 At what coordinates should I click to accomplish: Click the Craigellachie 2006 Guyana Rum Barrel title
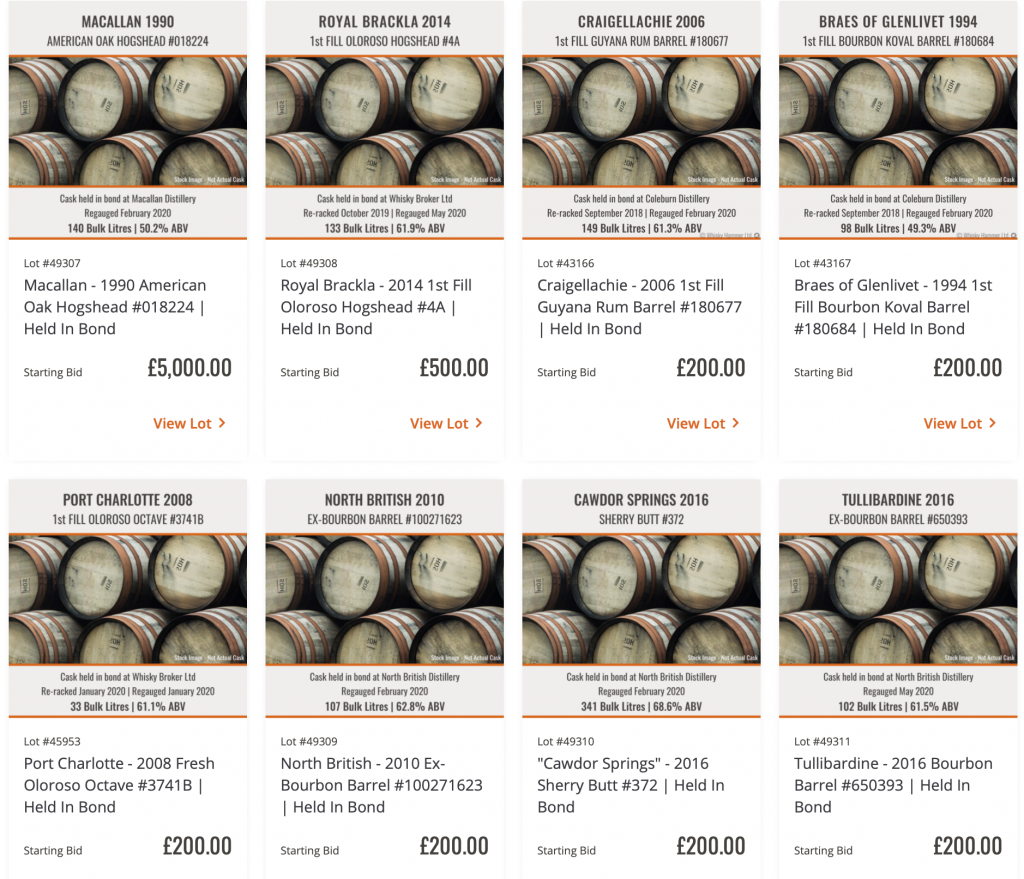point(639,307)
